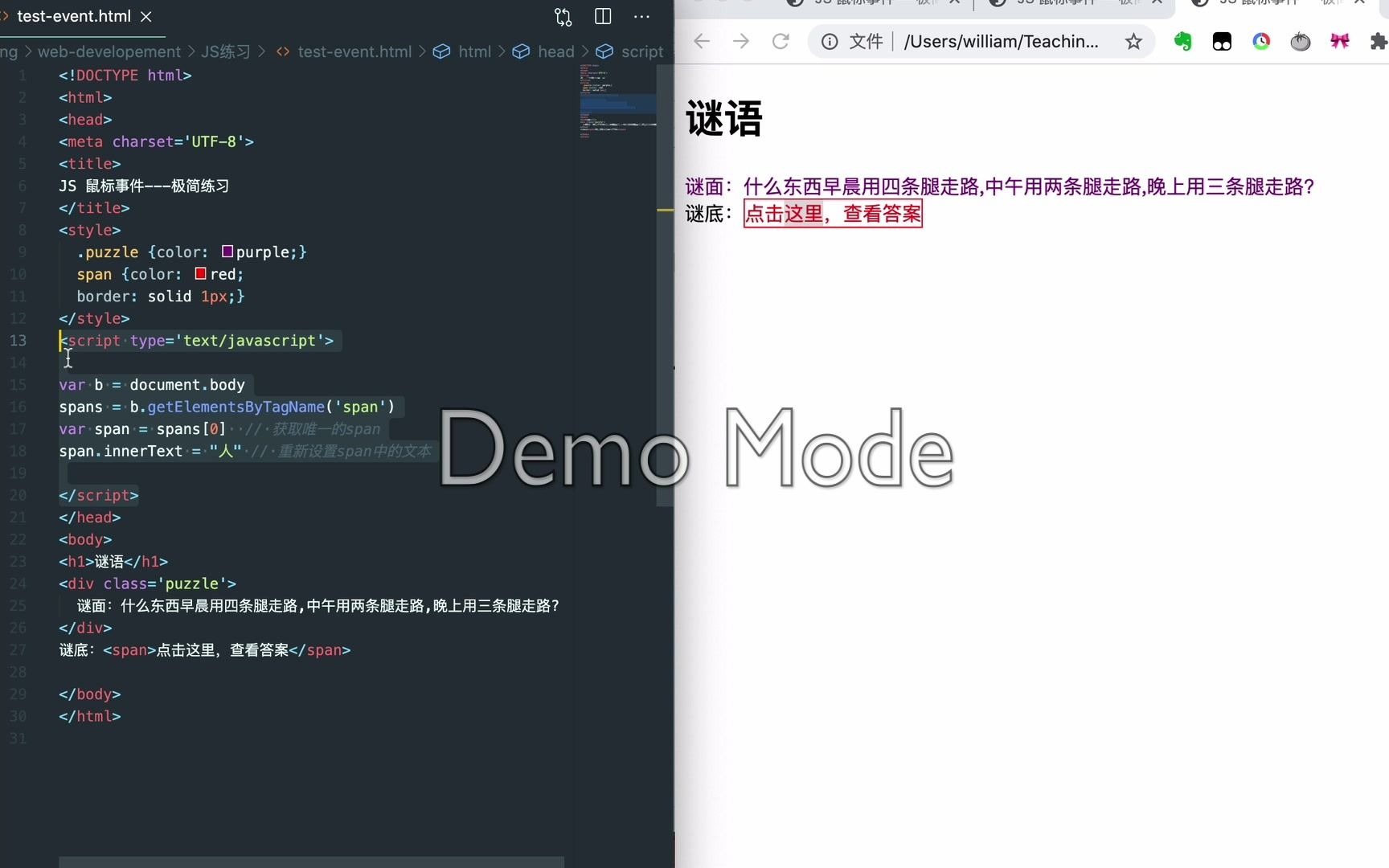The width and height of the screenshot is (1389, 868).
Task: Open the test-event.html breadcrumb
Action: (344, 51)
